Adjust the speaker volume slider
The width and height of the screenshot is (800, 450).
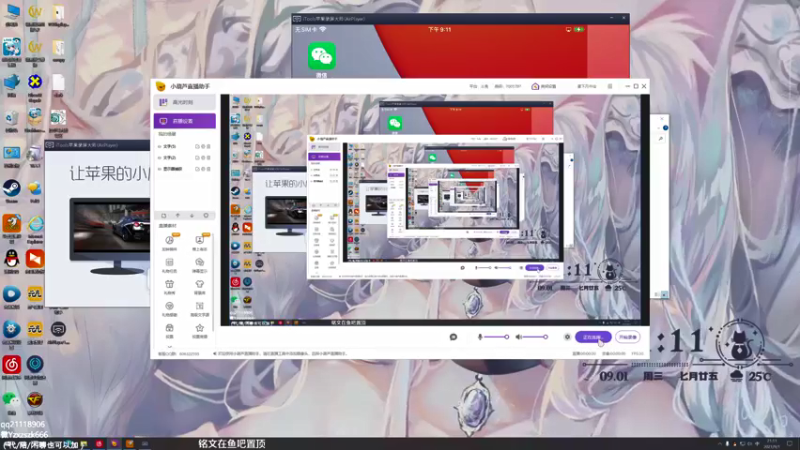pos(535,337)
